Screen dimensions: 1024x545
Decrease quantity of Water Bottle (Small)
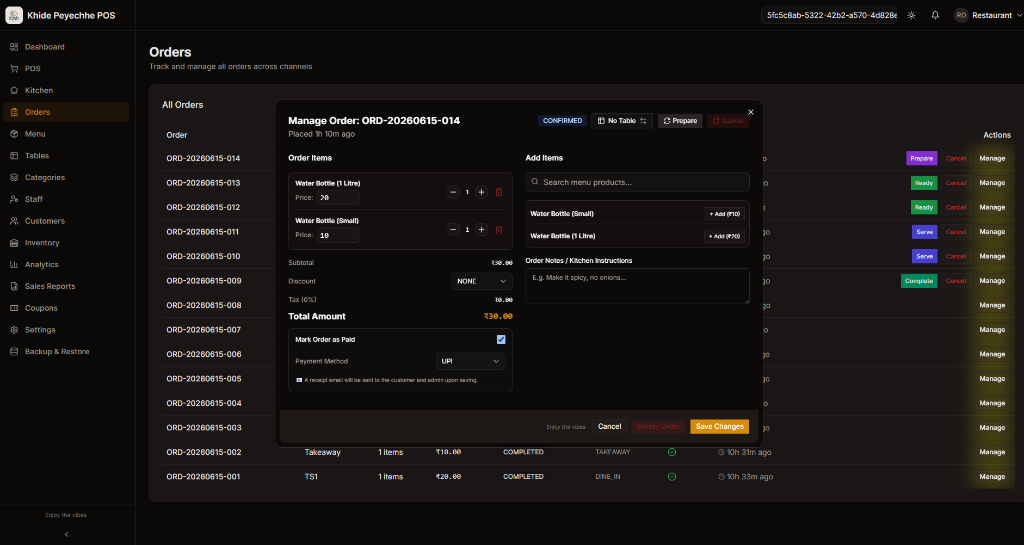click(x=453, y=230)
